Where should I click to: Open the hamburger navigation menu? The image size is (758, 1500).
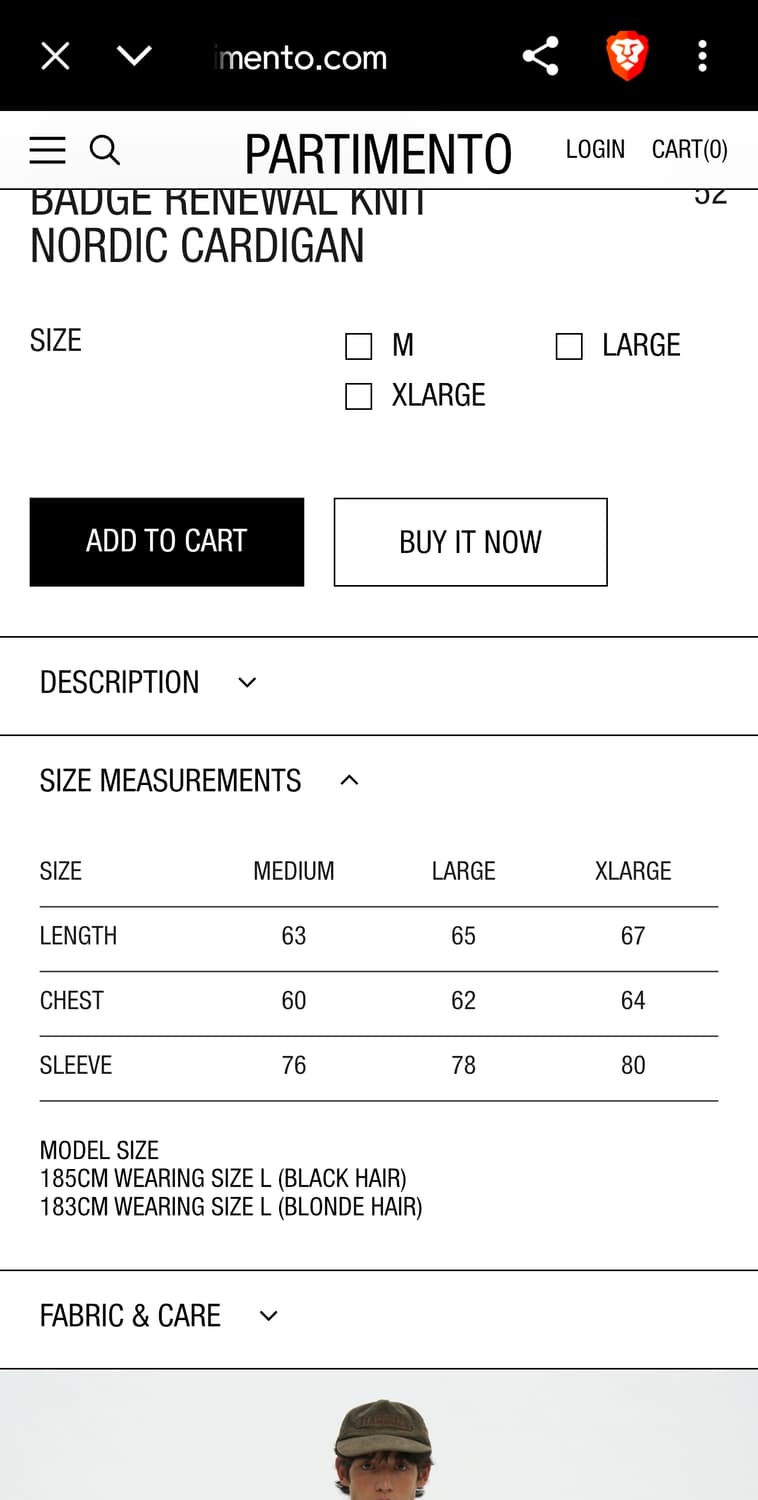(x=47, y=150)
